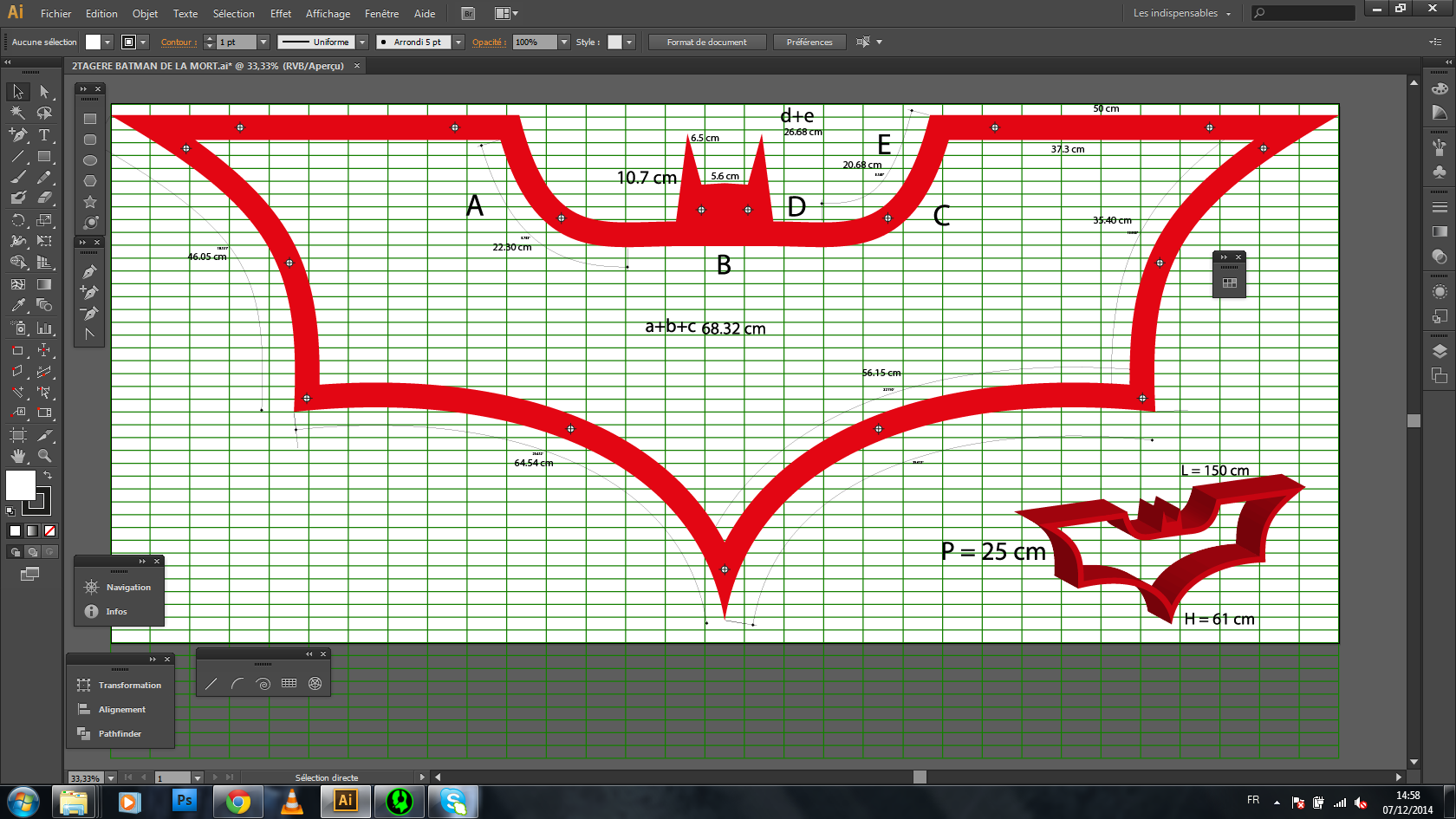The height and width of the screenshot is (819, 1456).
Task: Set paint mode to None
Action: click(x=49, y=530)
